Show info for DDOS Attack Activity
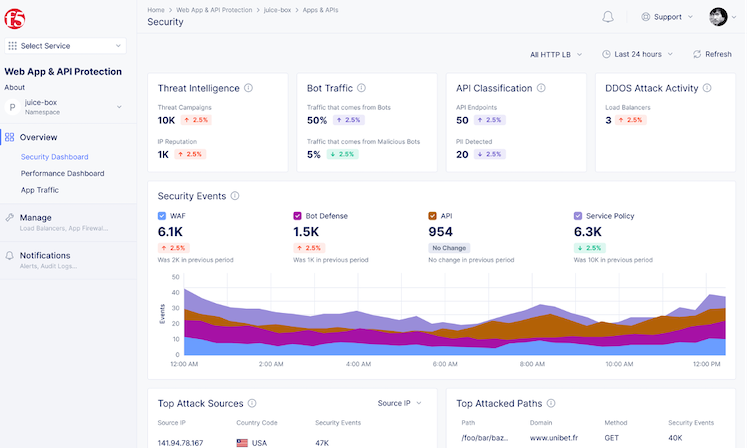747x448 pixels. click(x=708, y=88)
